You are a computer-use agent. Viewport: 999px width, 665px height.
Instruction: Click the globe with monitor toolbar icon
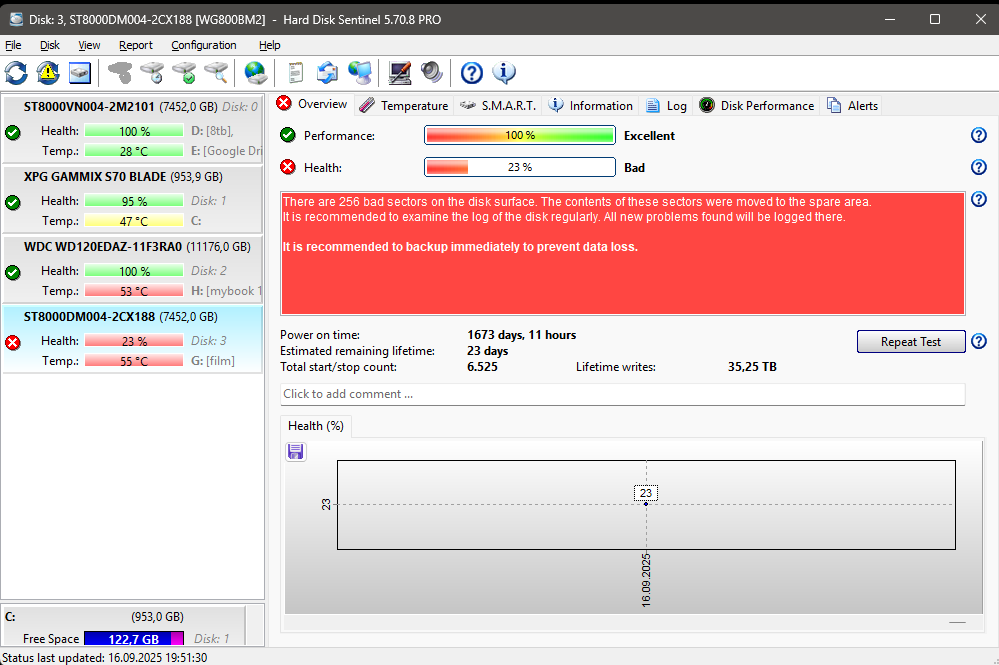pos(360,73)
